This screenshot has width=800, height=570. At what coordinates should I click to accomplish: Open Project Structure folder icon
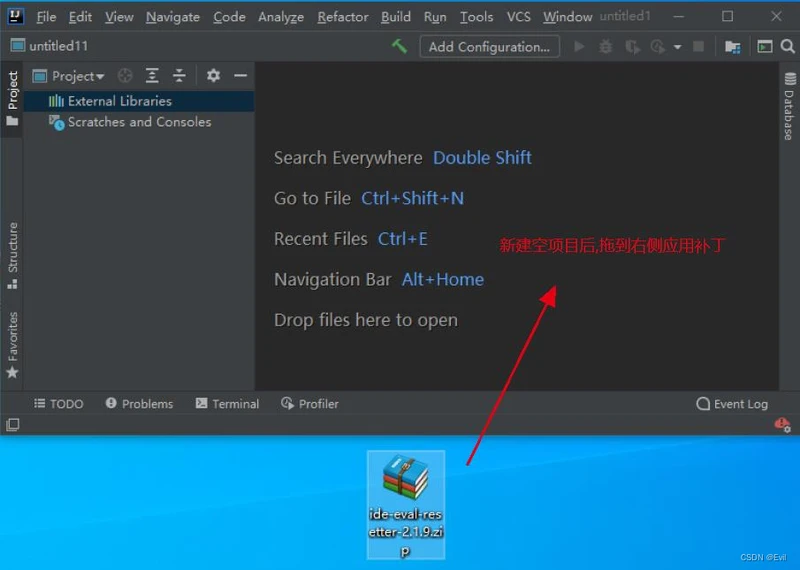[x=733, y=47]
